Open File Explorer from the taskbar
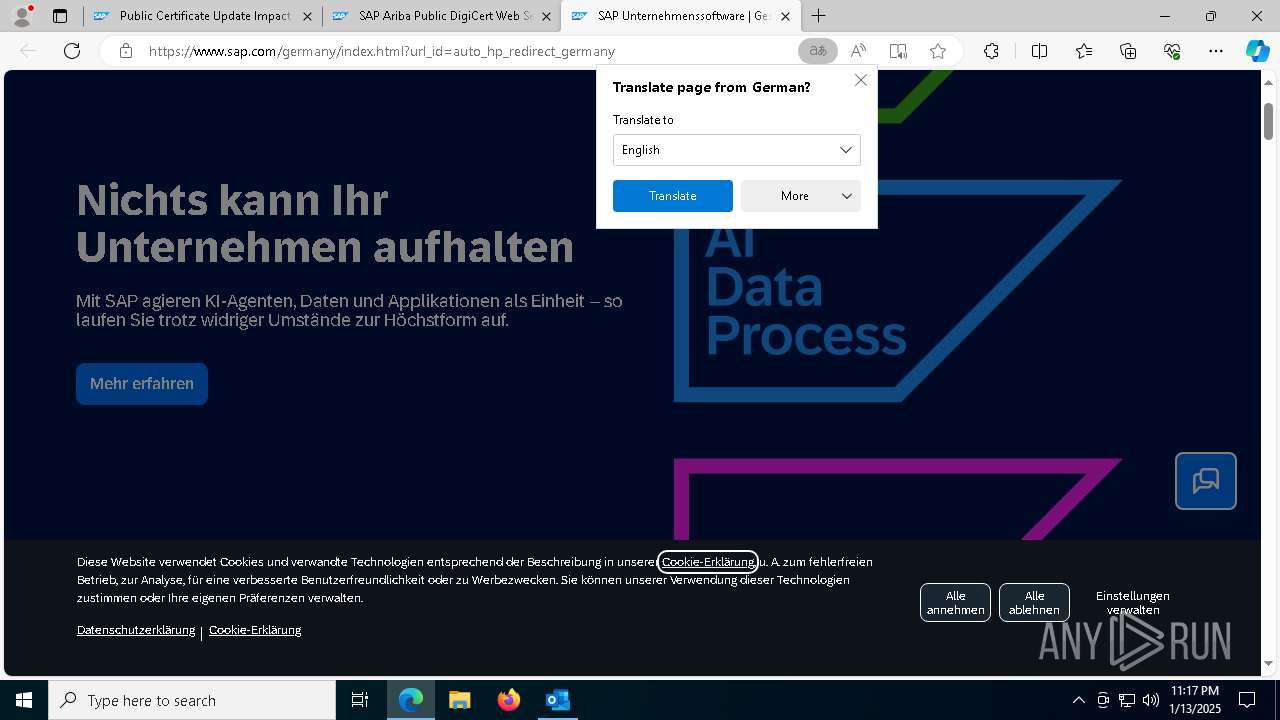The height and width of the screenshot is (720, 1280). click(460, 700)
